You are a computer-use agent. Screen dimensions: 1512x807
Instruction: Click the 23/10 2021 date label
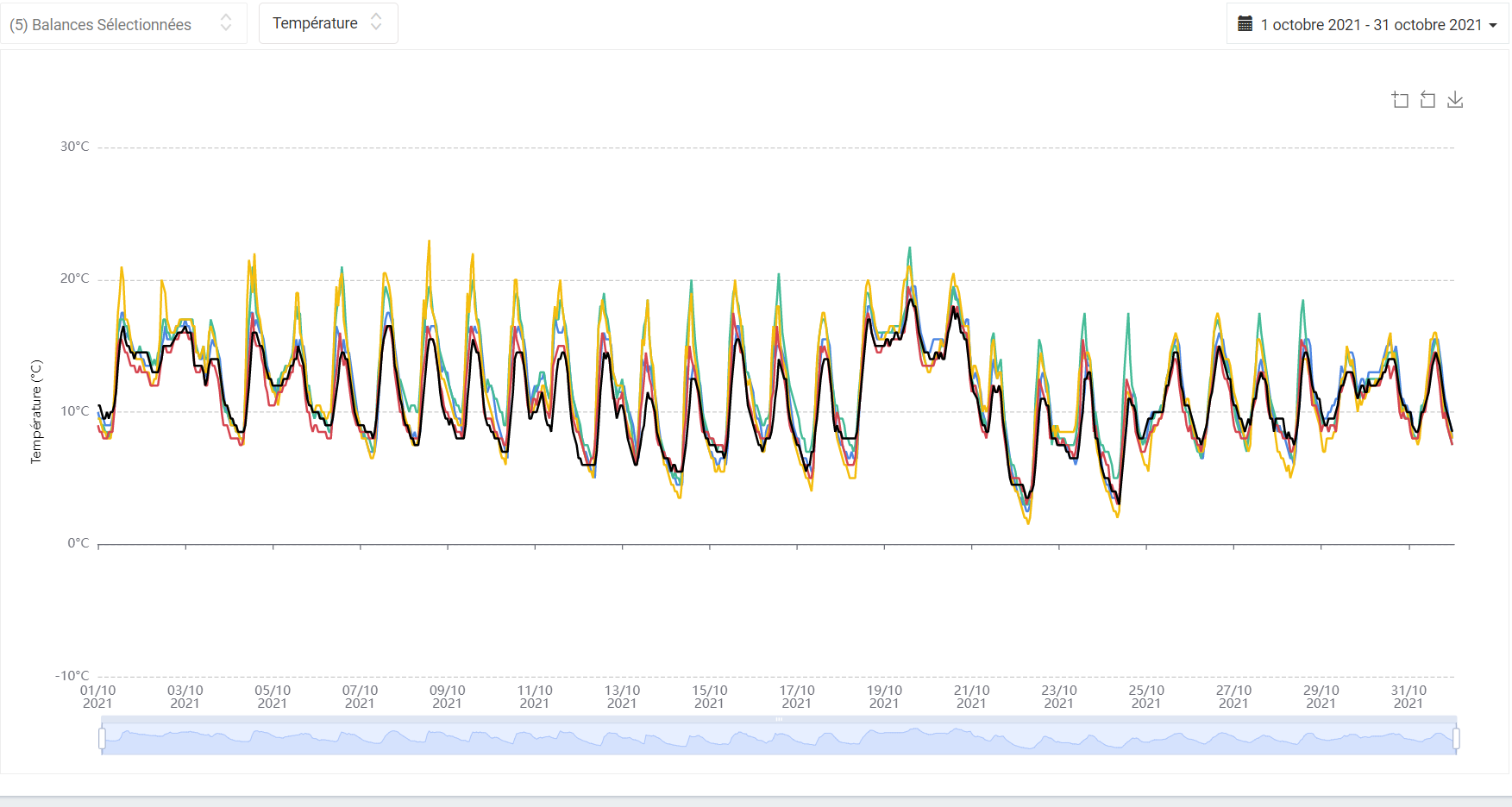pyautogui.click(x=1059, y=697)
